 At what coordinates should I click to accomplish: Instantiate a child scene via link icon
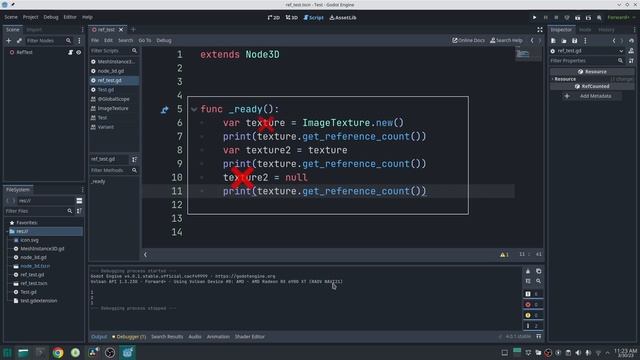point(19,41)
